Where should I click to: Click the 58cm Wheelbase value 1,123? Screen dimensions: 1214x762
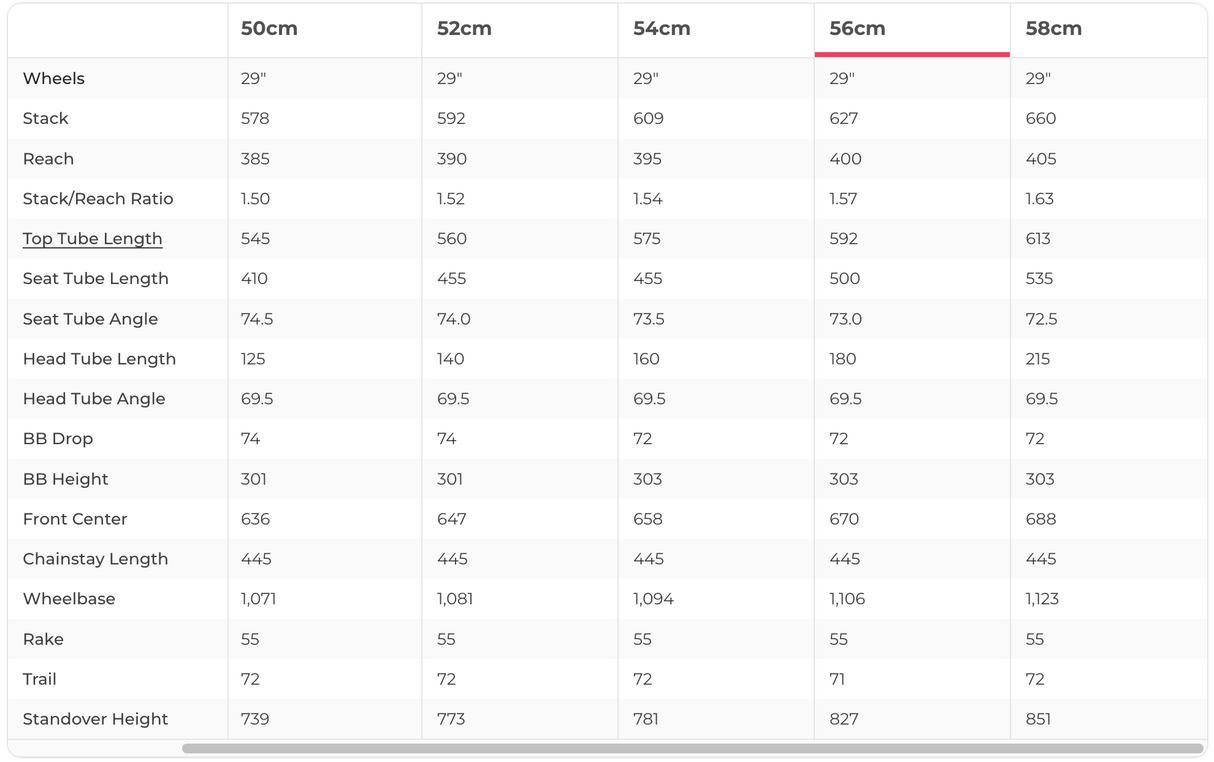pos(1042,599)
